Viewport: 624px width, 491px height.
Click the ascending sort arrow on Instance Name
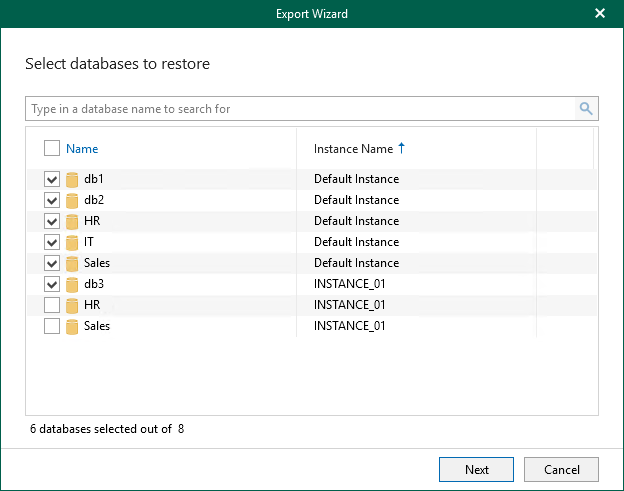tap(402, 149)
